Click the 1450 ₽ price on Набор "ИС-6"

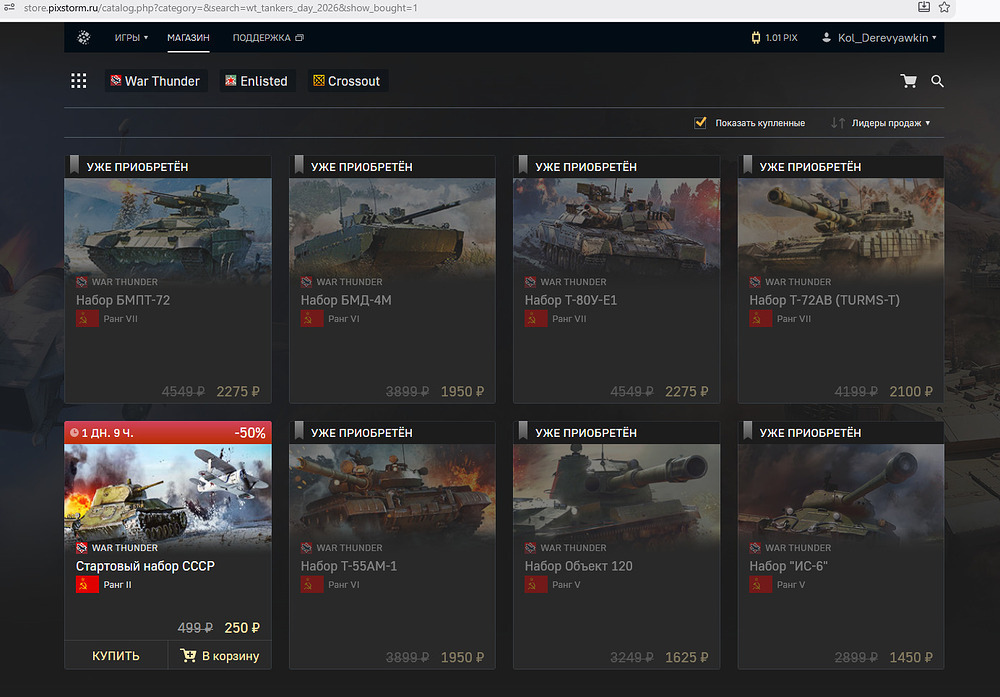pyautogui.click(x=911, y=657)
